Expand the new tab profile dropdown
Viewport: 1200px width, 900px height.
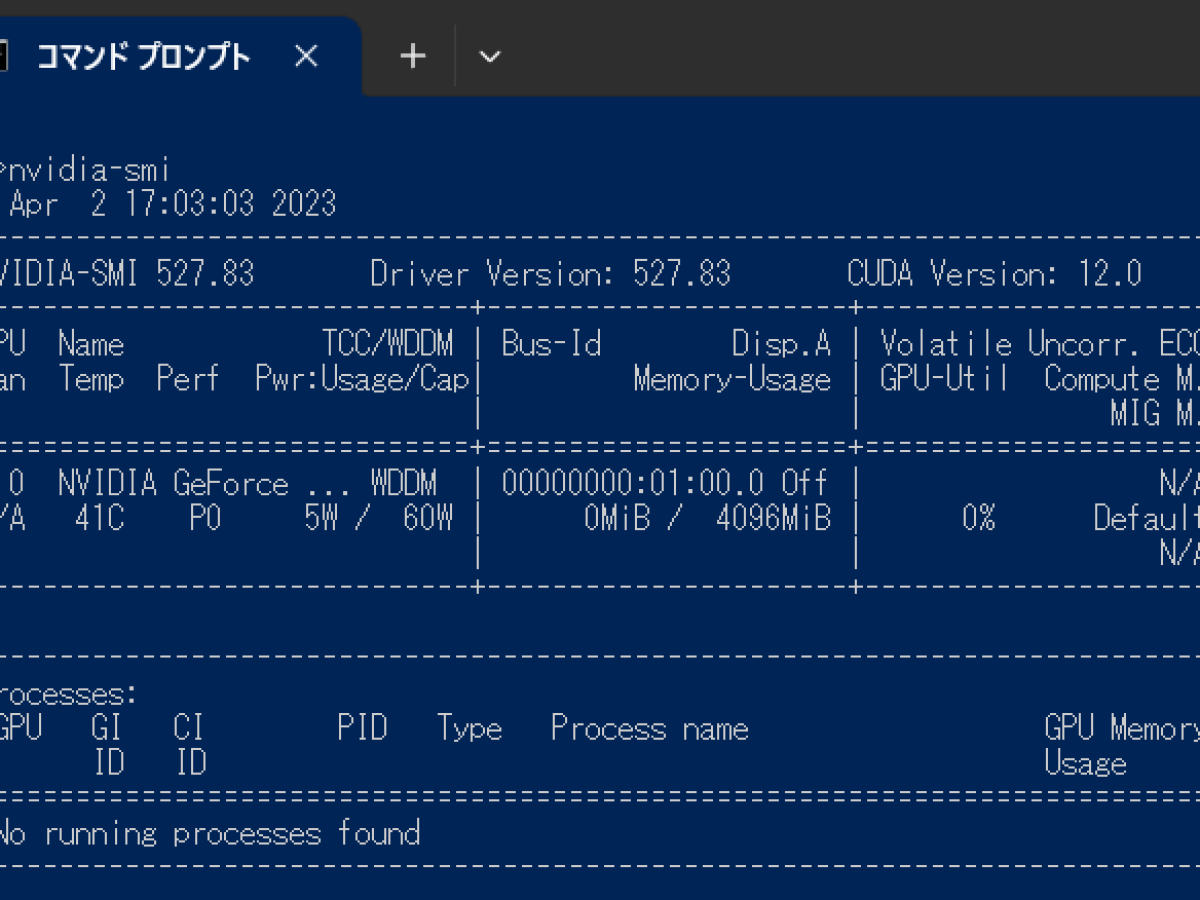[x=489, y=57]
